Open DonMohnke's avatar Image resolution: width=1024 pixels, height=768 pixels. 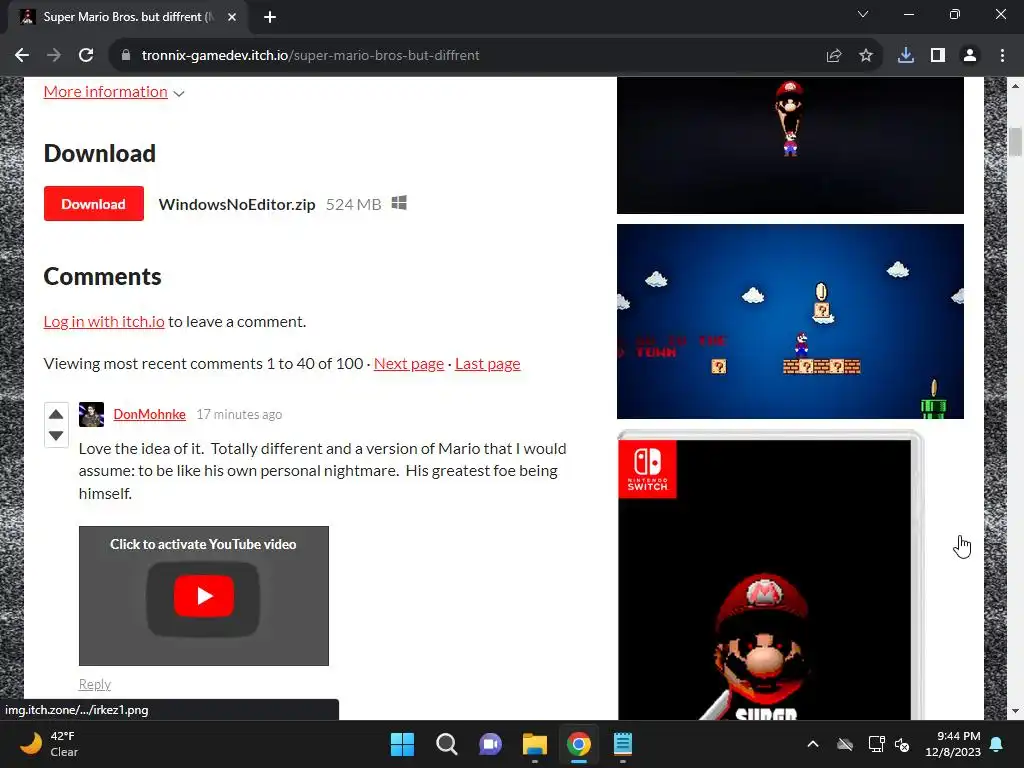tap(91, 414)
